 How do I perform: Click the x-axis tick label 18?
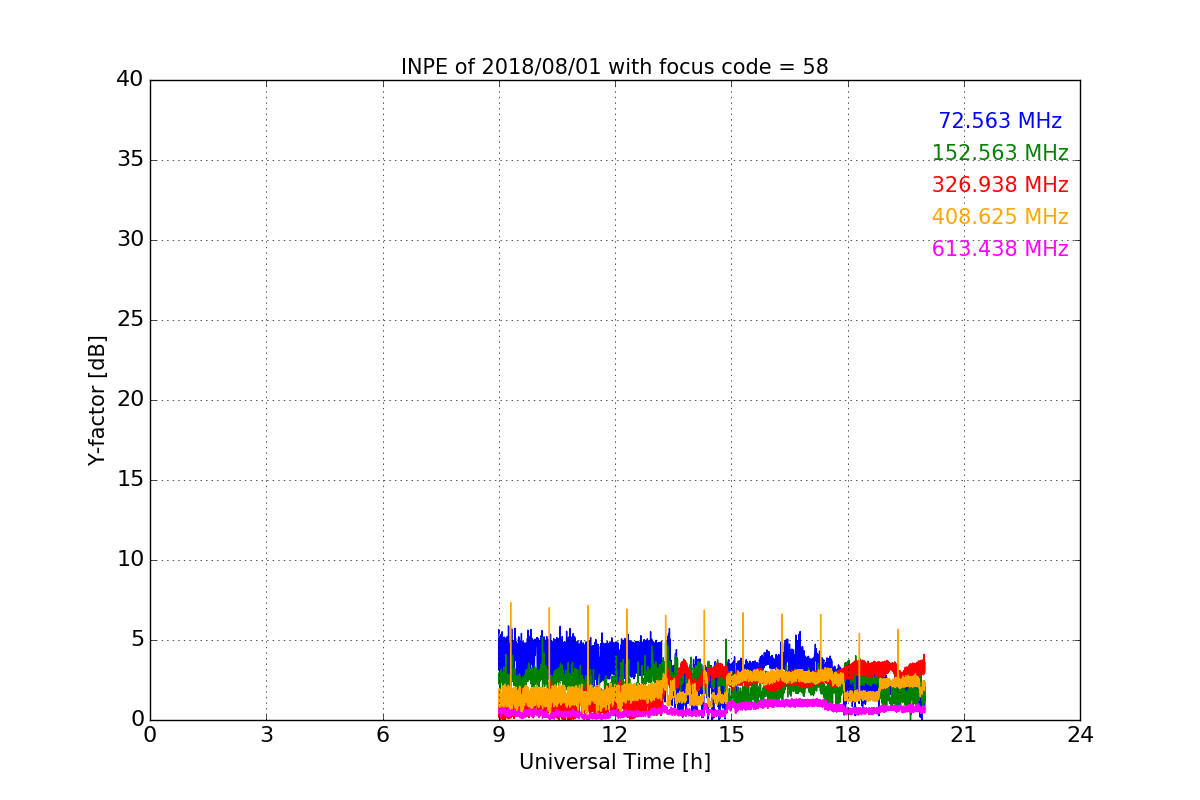[x=847, y=735]
